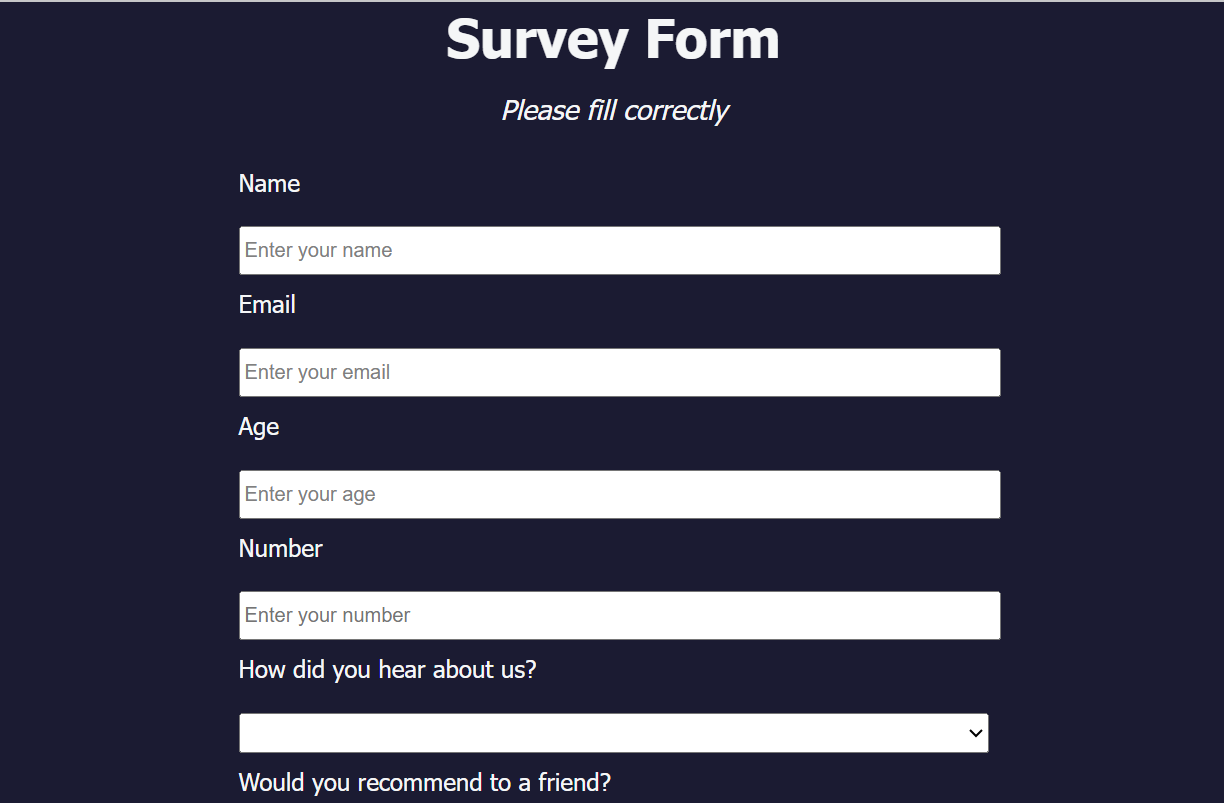Click the word "Form" in the title
The width and height of the screenshot is (1224, 803).
click(712, 40)
